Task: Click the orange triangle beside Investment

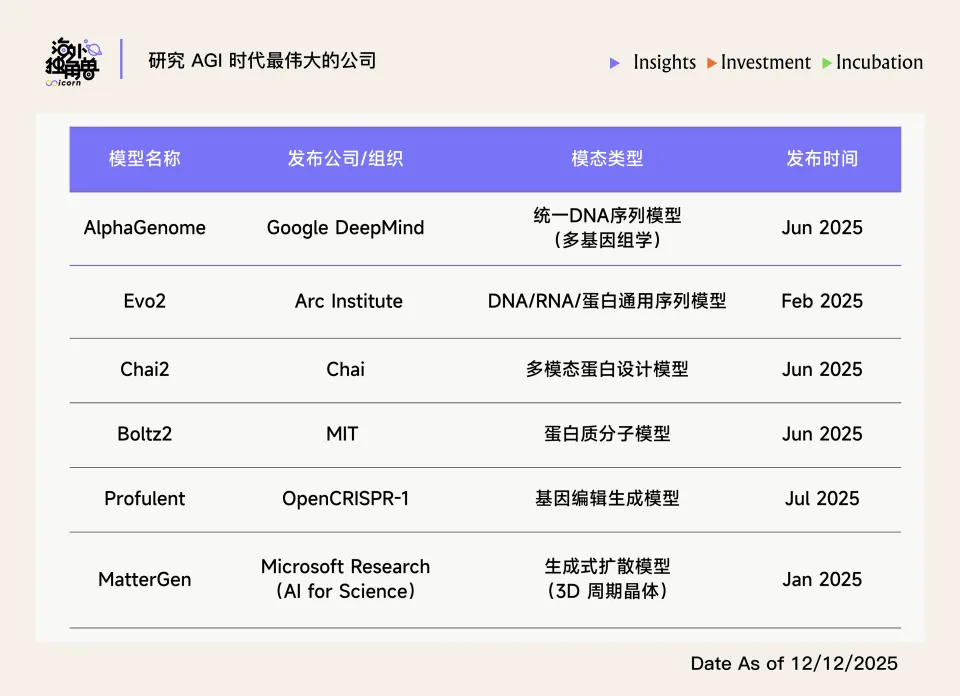Action: (711, 63)
